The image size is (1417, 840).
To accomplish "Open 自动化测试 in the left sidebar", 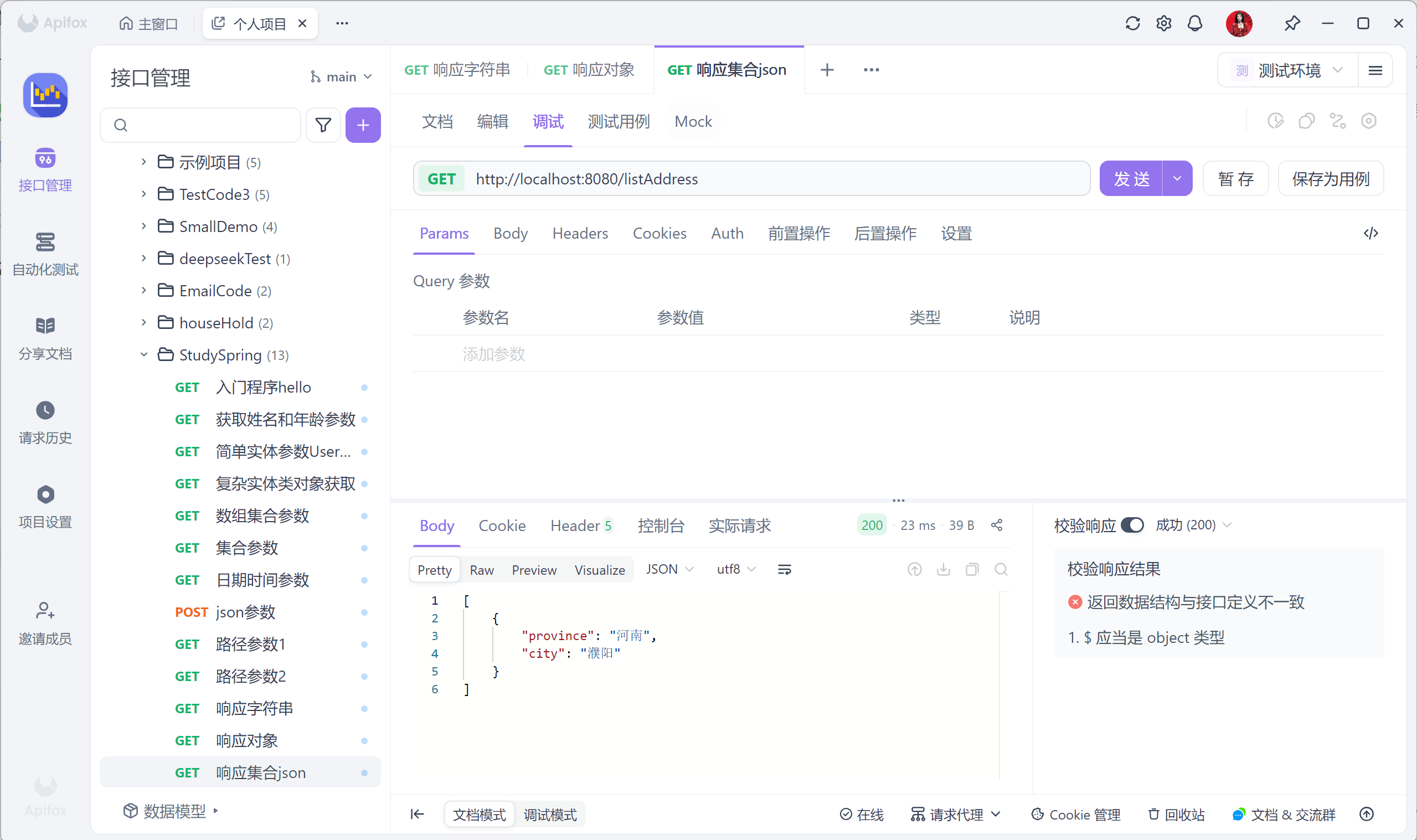I will point(45,254).
